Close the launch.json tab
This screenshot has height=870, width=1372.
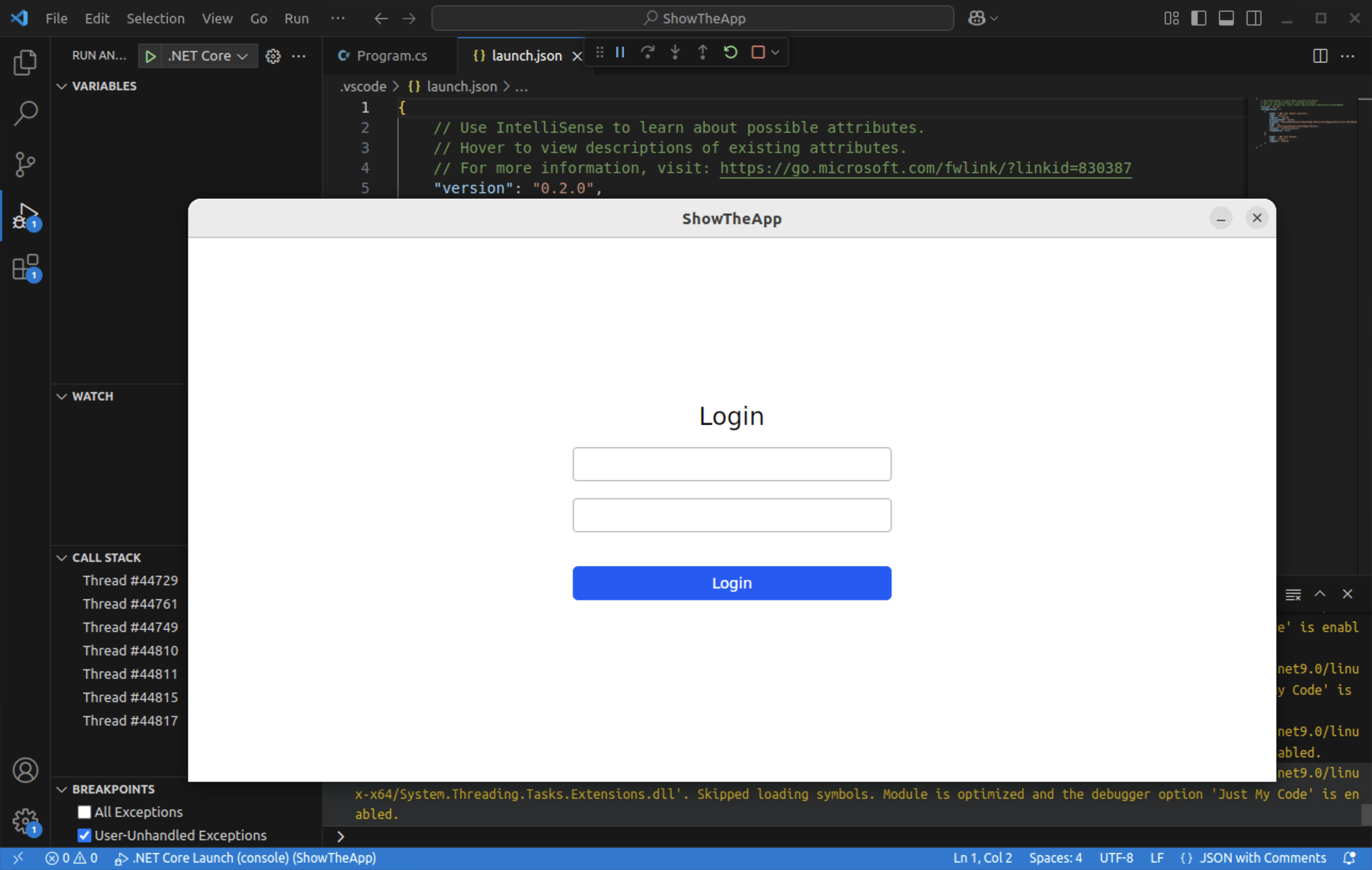(577, 56)
